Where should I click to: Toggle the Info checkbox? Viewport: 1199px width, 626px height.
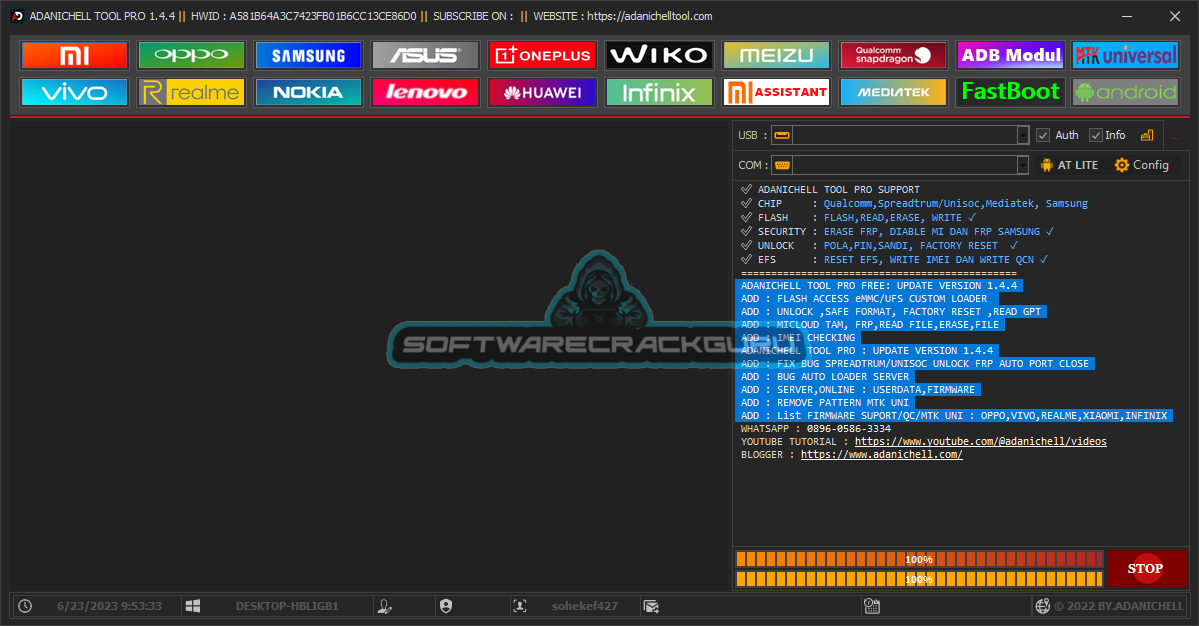click(1096, 135)
